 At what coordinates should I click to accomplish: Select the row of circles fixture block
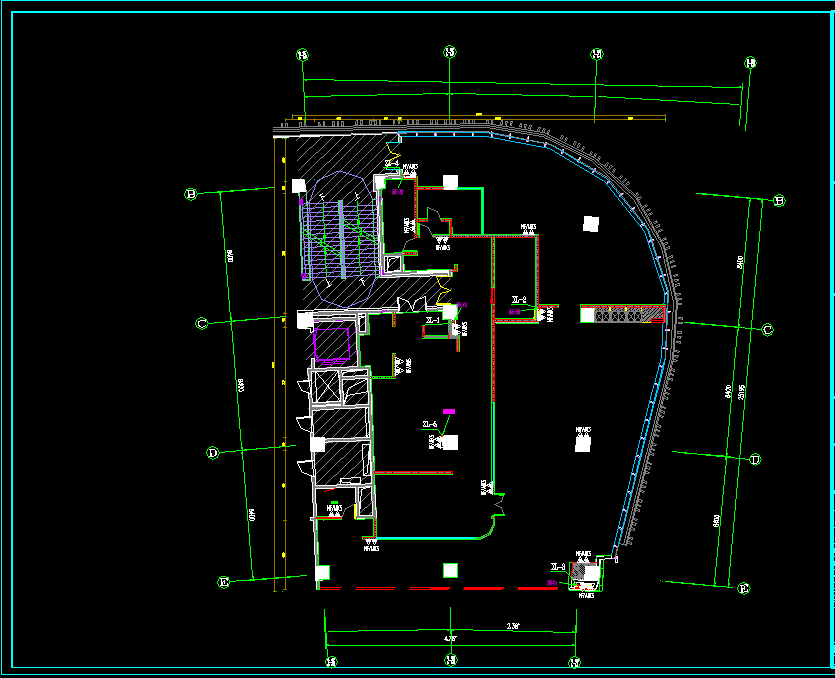pos(620,315)
